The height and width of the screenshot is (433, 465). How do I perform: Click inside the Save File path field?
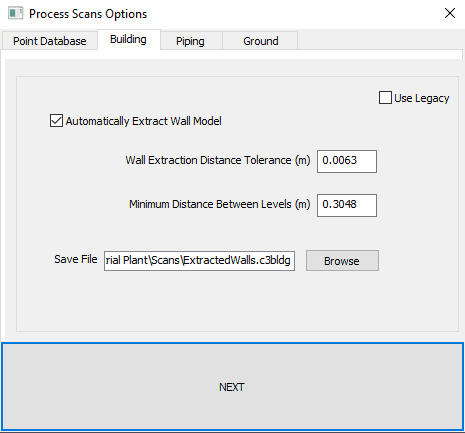(x=199, y=261)
